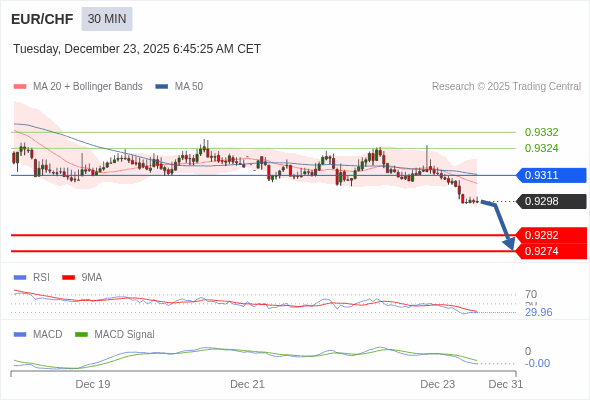Click the MACD zero level label
The height and width of the screenshot is (400, 590).
click(x=528, y=351)
